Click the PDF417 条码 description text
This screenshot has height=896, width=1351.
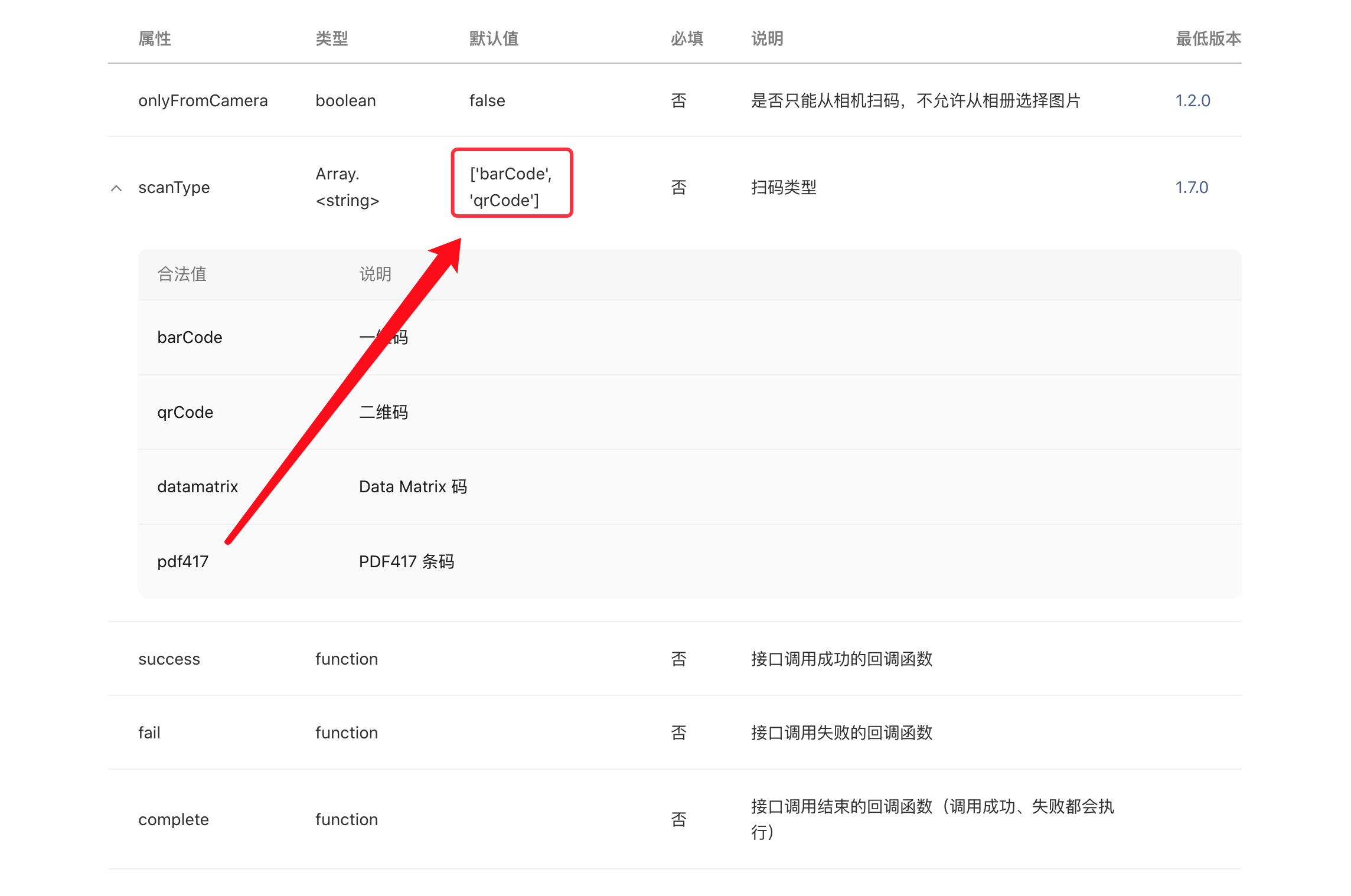[x=406, y=561]
